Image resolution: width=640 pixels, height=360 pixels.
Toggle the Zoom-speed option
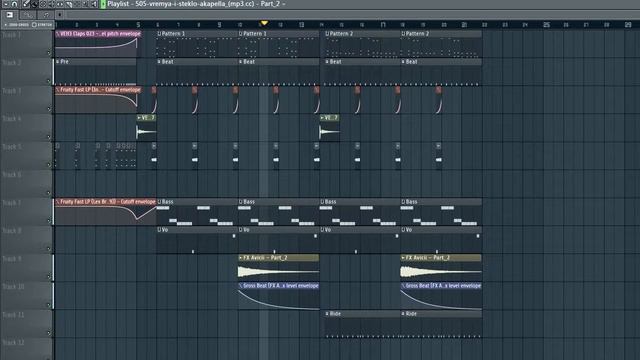17,24
